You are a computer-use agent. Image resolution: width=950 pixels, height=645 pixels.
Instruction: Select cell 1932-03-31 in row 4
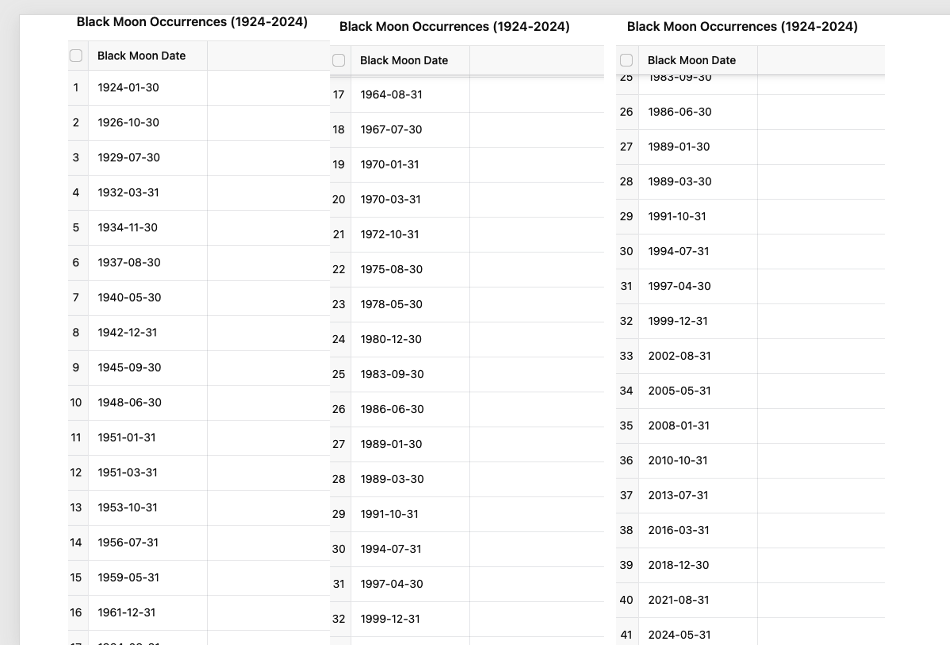tap(148, 193)
